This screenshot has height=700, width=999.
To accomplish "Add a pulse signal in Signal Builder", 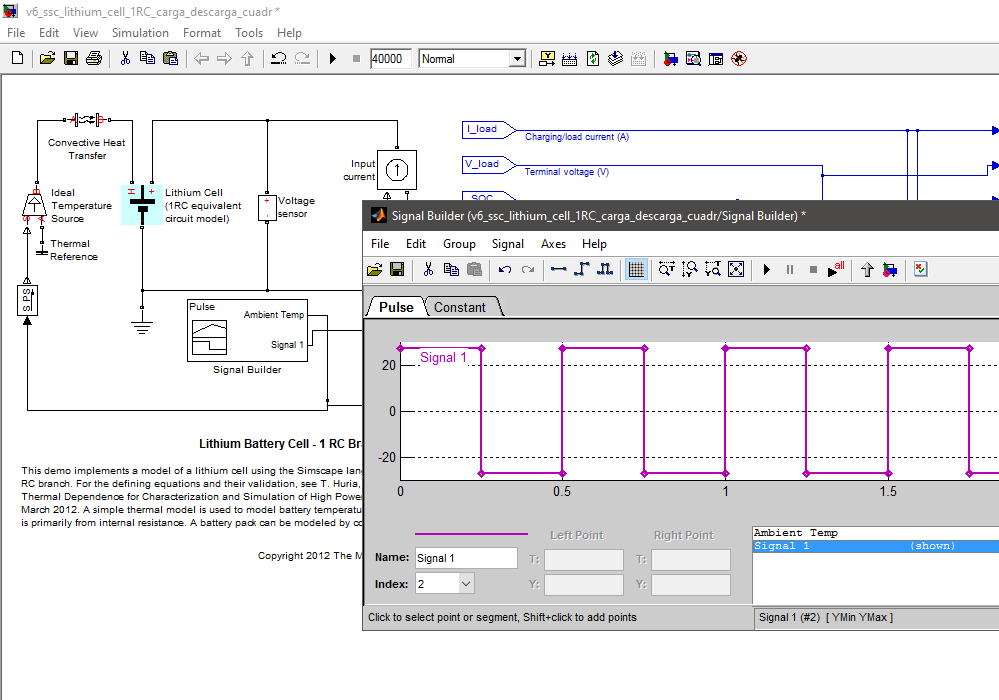I will (x=605, y=270).
